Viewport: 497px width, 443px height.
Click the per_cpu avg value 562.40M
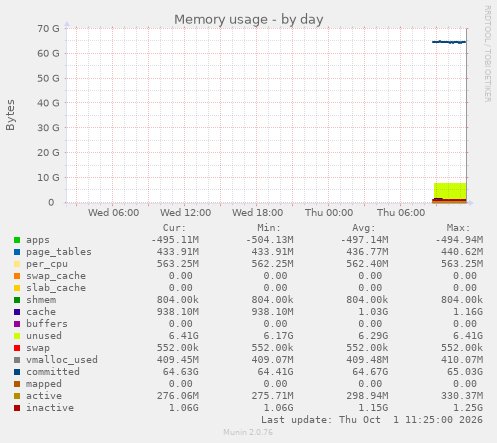[x=367, y=264]
